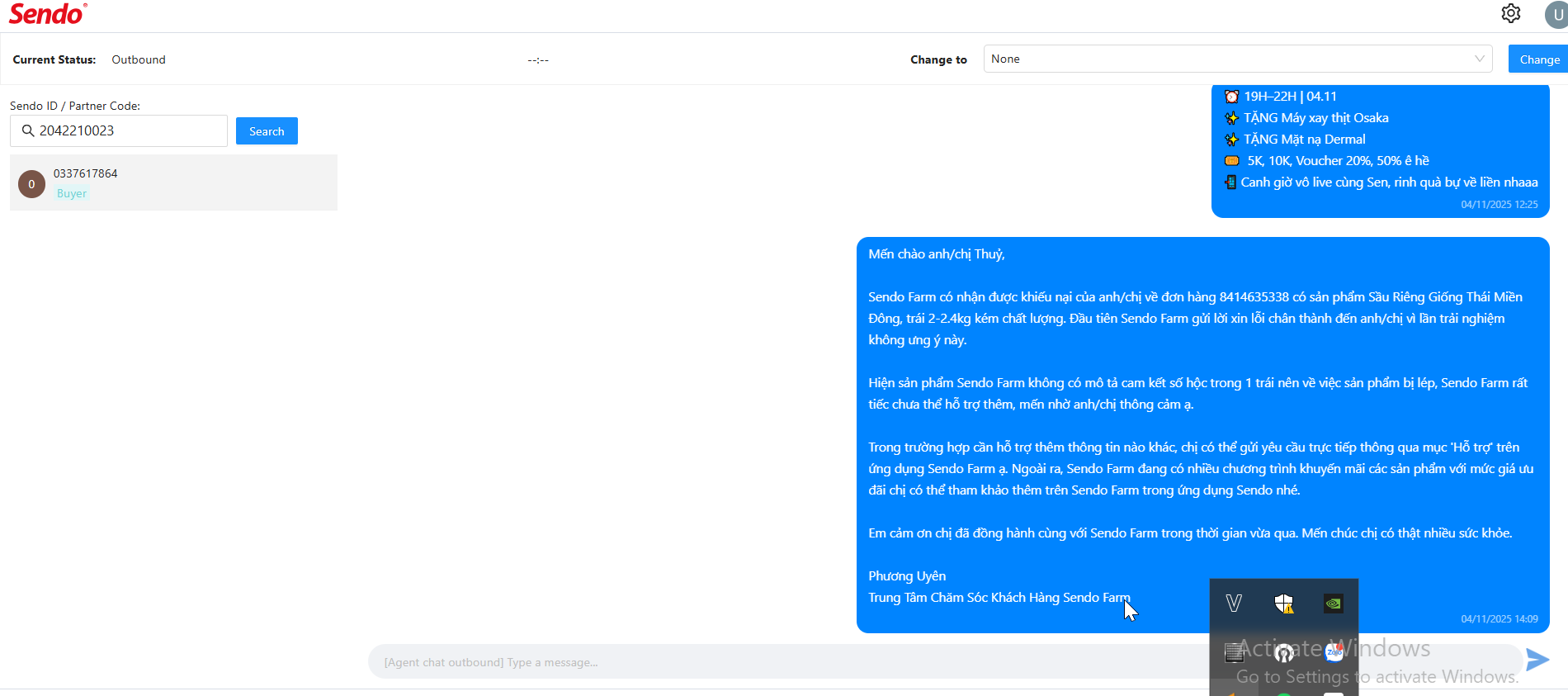The height and width of the screenshot is (696, 1568).
Task: Select the 0337617864 buyer conversation
Action: 173,182
